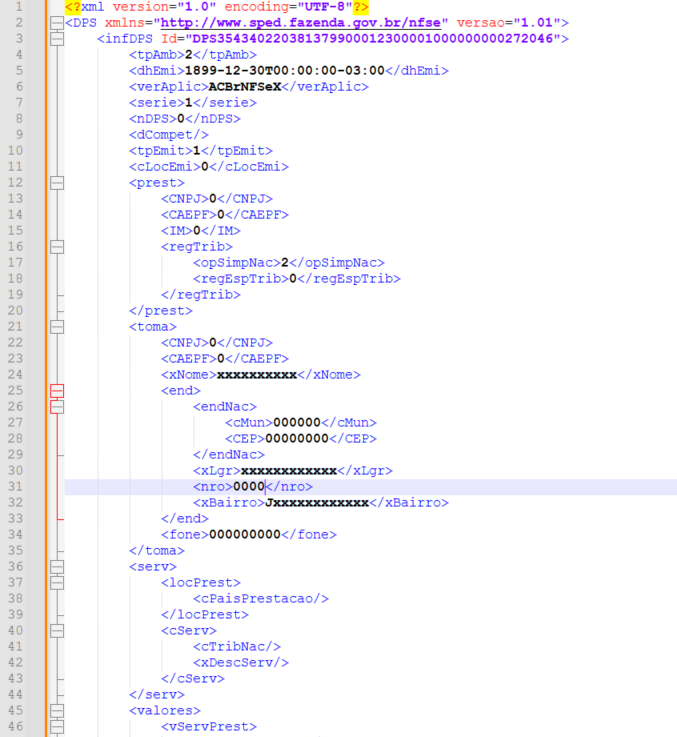Click the CEP value 00000000
Screen dimensions: 677x737
pyautogui.click(x=297, y=439)
